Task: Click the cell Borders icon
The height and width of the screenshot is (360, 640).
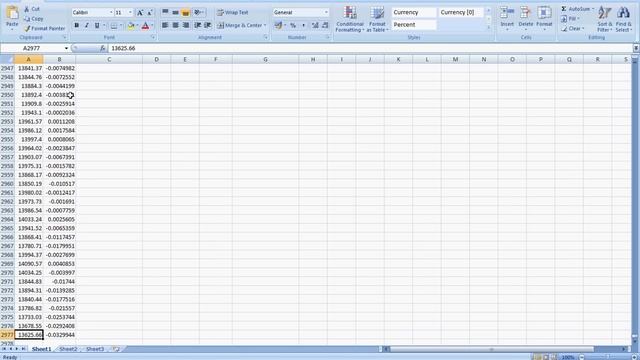Action: click(114, 26)
